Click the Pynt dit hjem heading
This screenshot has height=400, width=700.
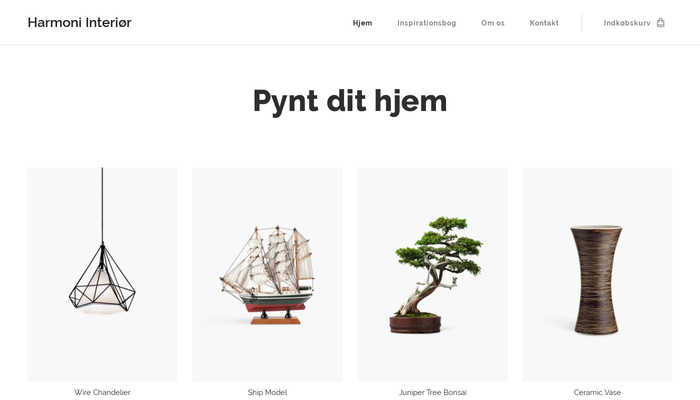[350, 101]
